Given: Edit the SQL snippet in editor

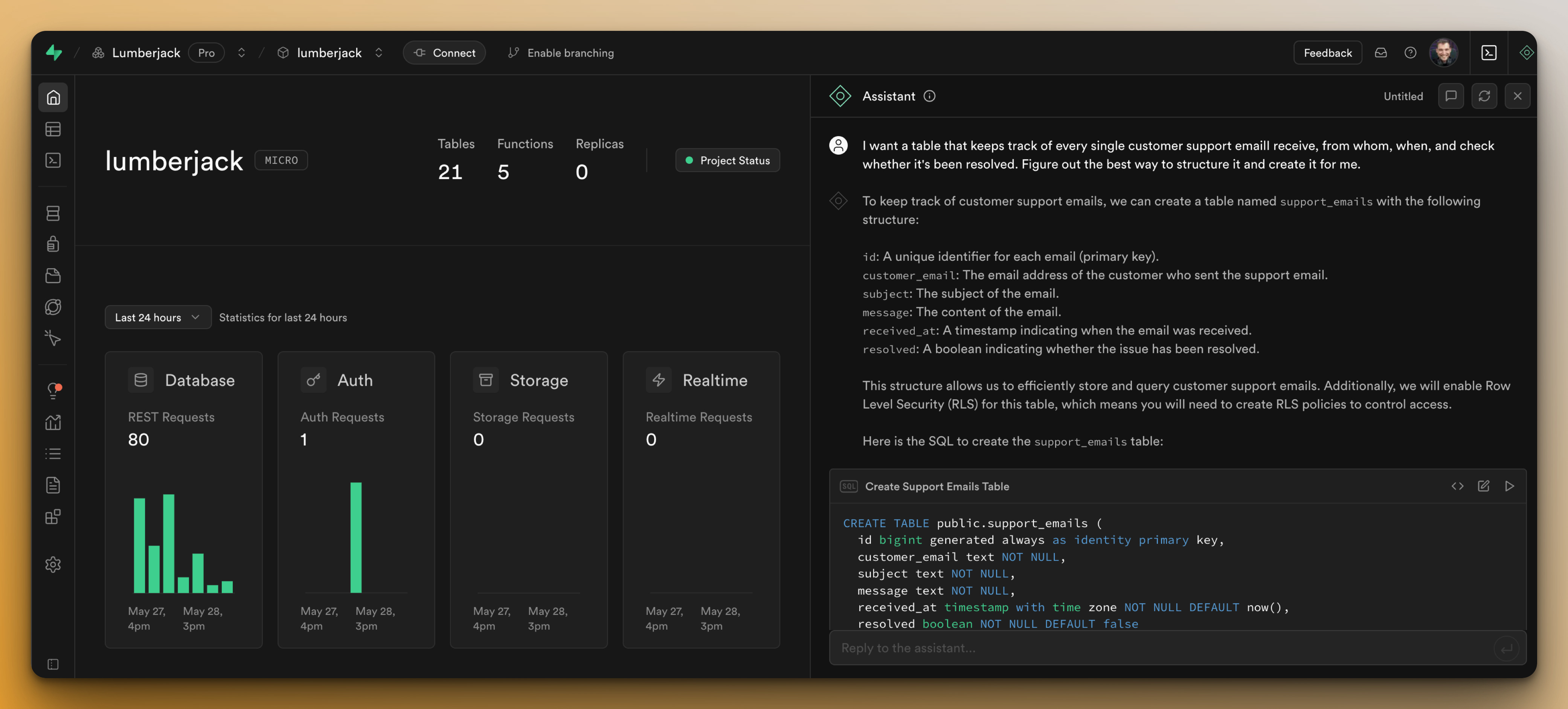Looking at the screenshot, I should [1483, 486].
